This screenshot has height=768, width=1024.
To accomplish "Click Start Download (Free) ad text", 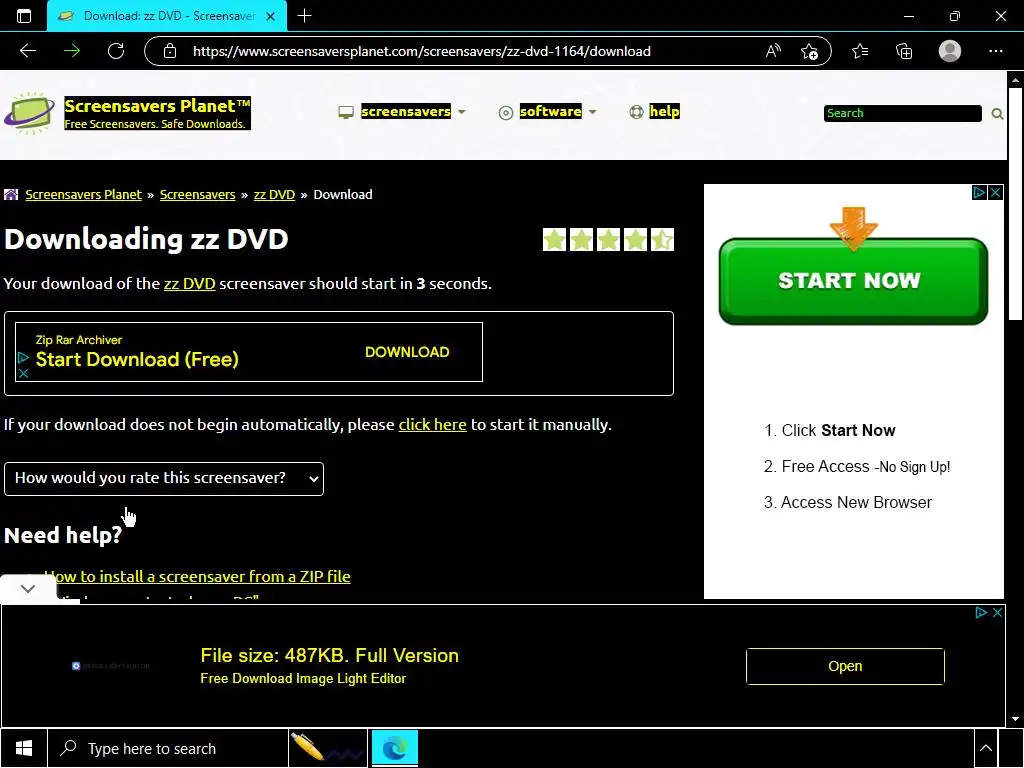I will 137,359.
